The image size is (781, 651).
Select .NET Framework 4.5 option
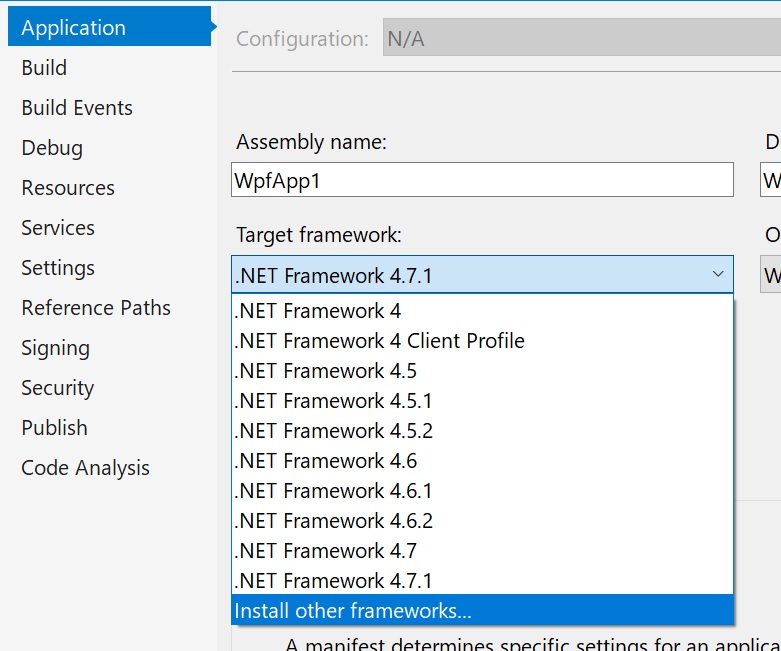[x=482, y=371]
